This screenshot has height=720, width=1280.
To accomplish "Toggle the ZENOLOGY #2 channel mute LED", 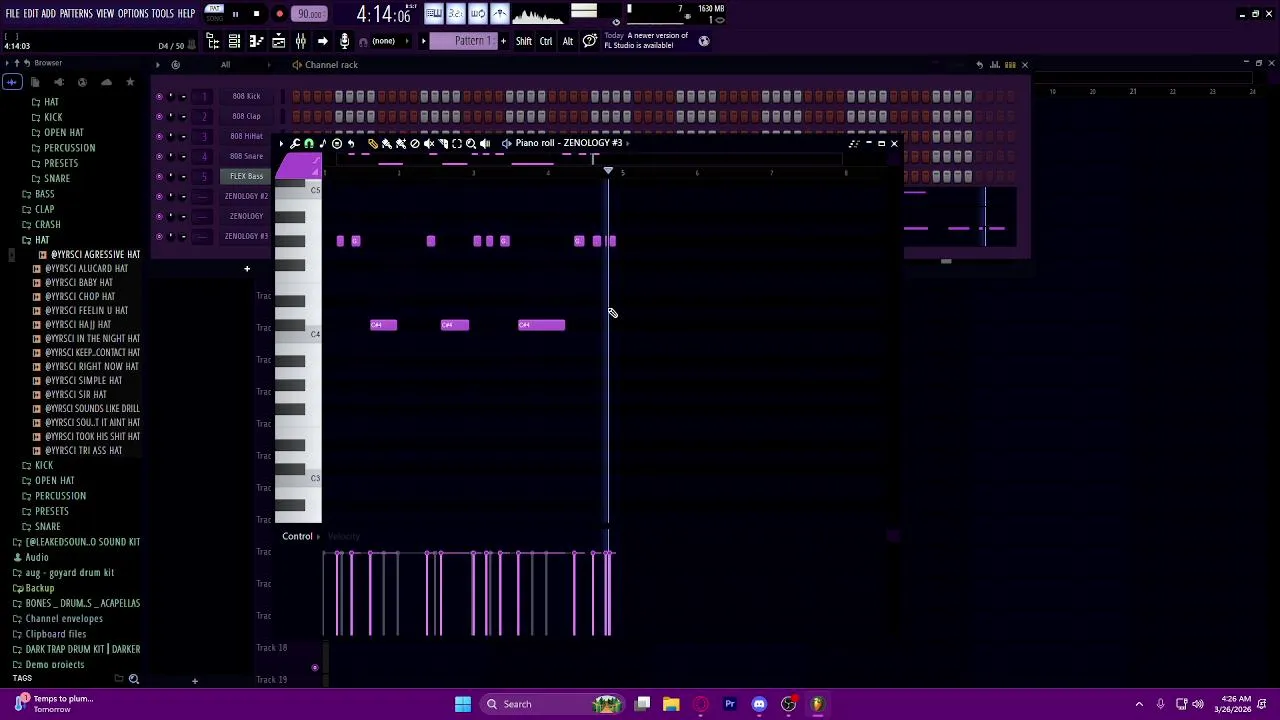I will click(x=159, y=196).
